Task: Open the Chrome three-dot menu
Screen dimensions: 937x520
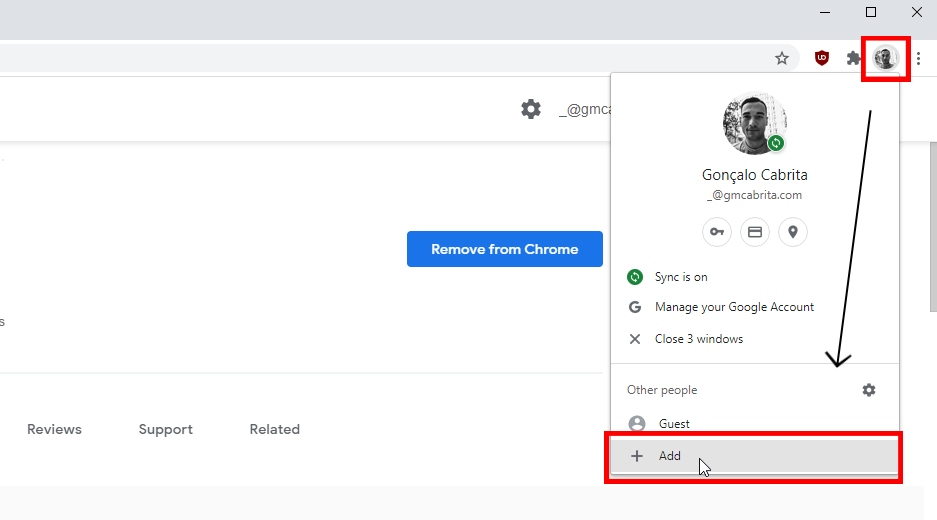Action: tap(918, 58)
